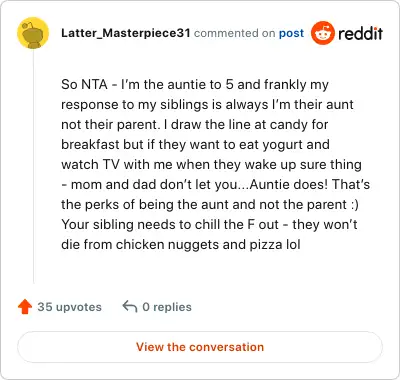Click the orange Reddit Snoo logo

(x=322, y=33)
